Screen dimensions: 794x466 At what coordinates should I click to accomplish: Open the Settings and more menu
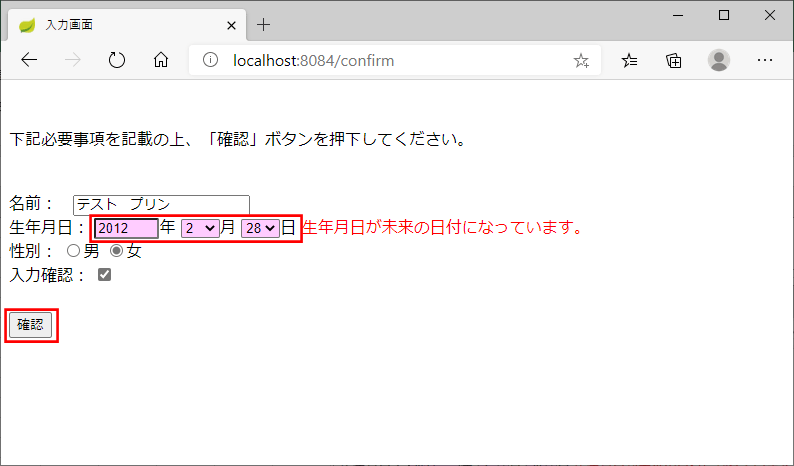click(765, 60)
